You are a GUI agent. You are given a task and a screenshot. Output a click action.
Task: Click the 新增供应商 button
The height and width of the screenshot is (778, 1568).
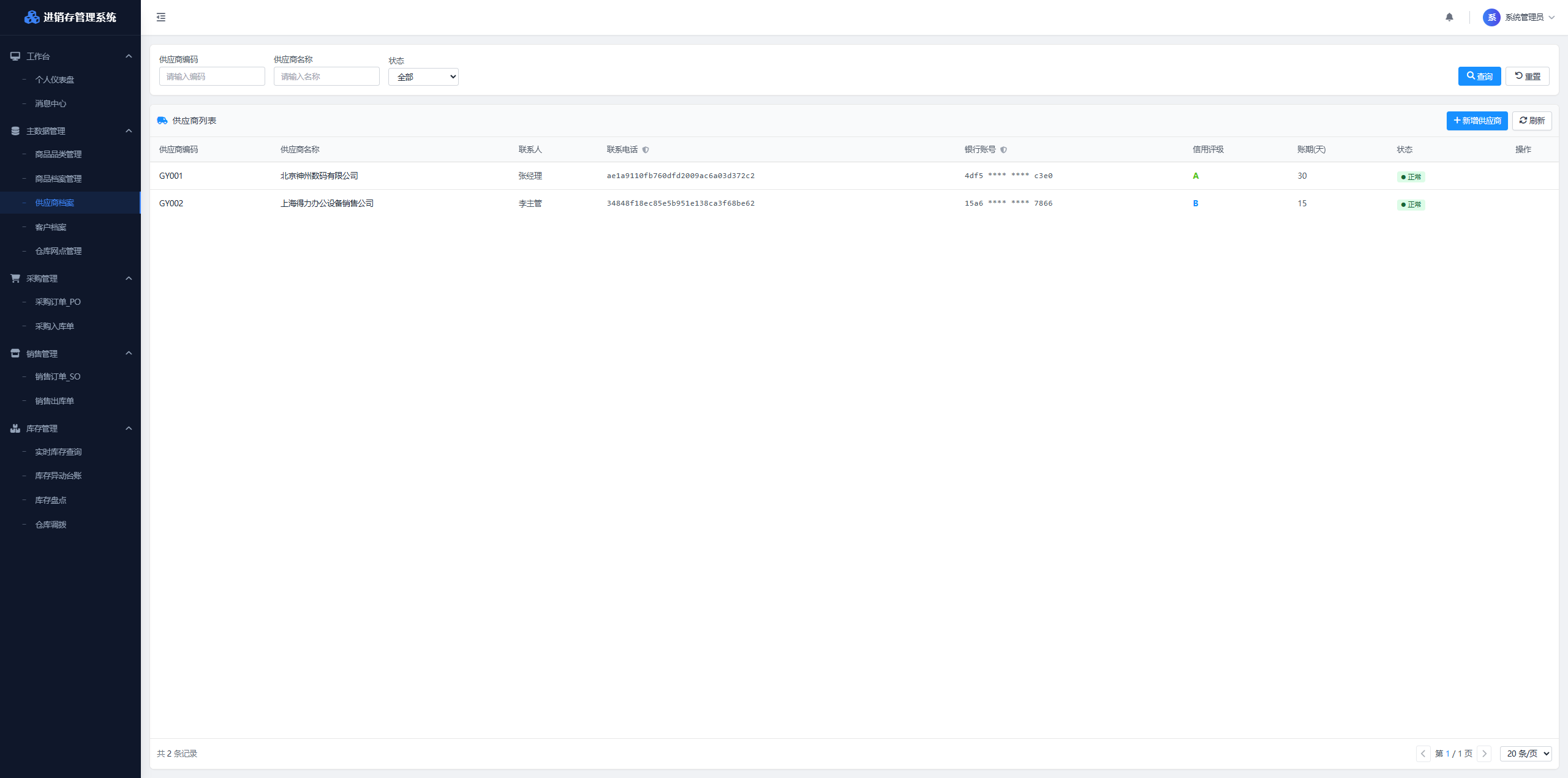(x=1477, y=121)
